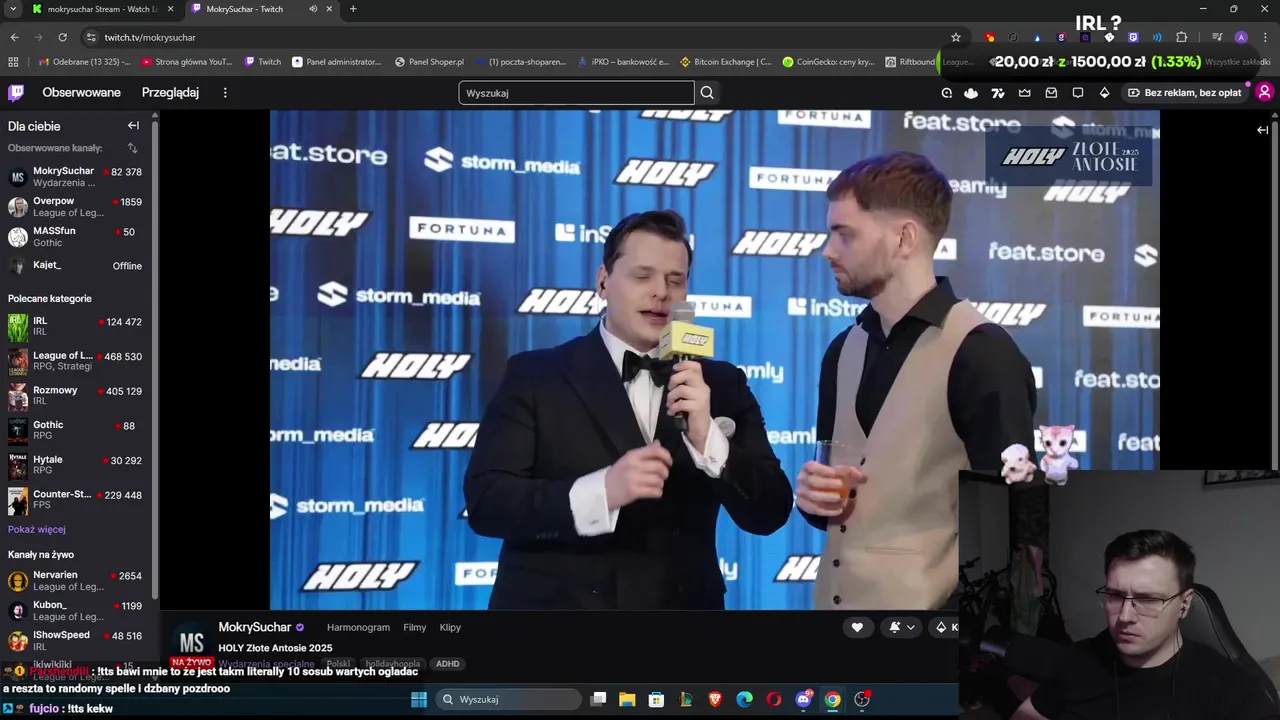This screenshot has width=1280, height=720.
Task: Click the purple Twitch extension icon in Chrome toolbar
Action: tap(1133, 37)
